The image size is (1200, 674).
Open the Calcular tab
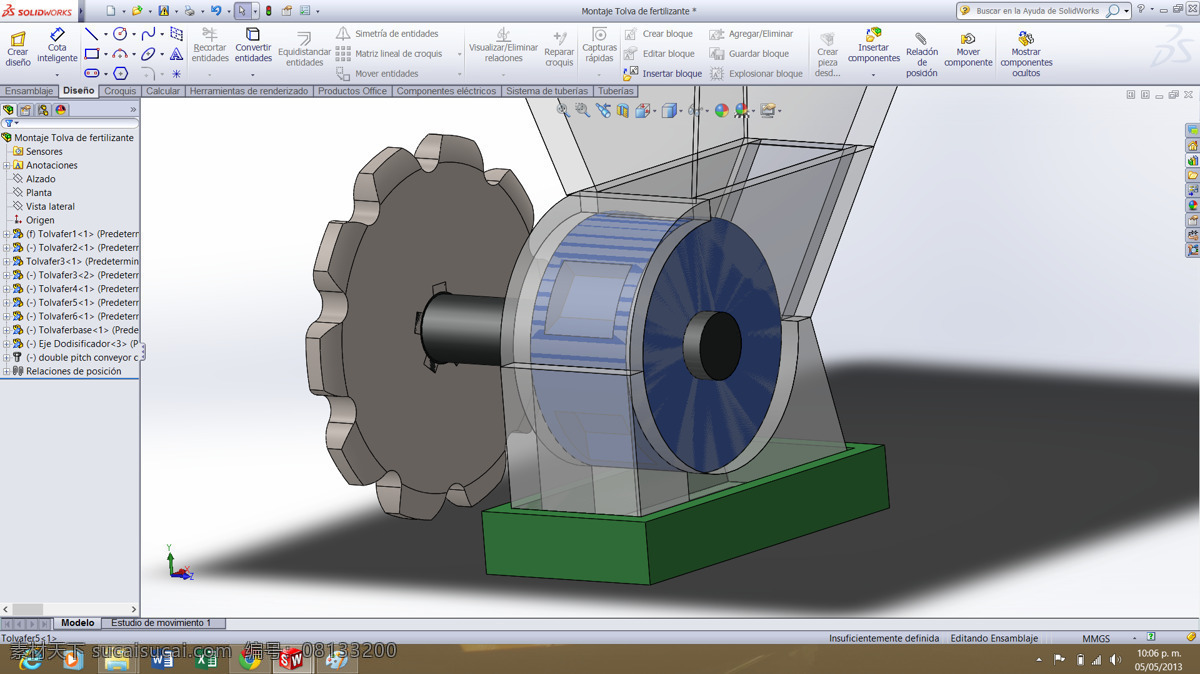click(163, 91)
